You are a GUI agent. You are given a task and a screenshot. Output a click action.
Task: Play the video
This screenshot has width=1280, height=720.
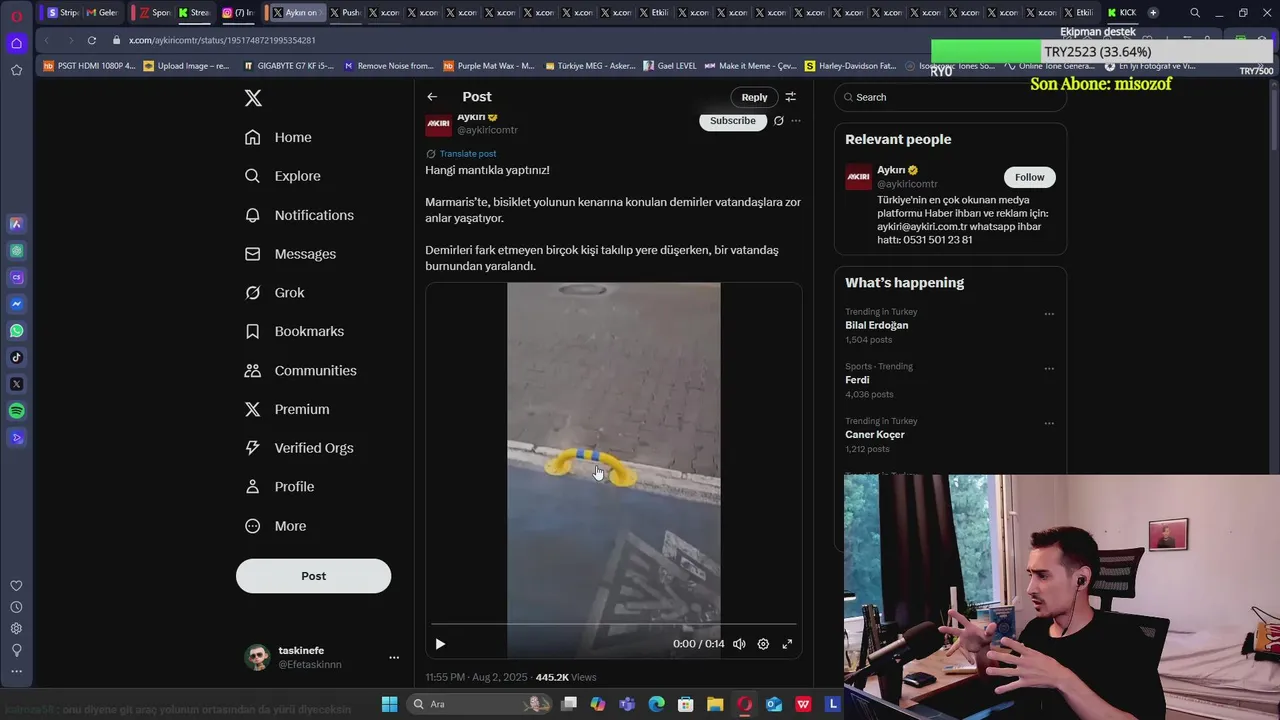[440, 644]
